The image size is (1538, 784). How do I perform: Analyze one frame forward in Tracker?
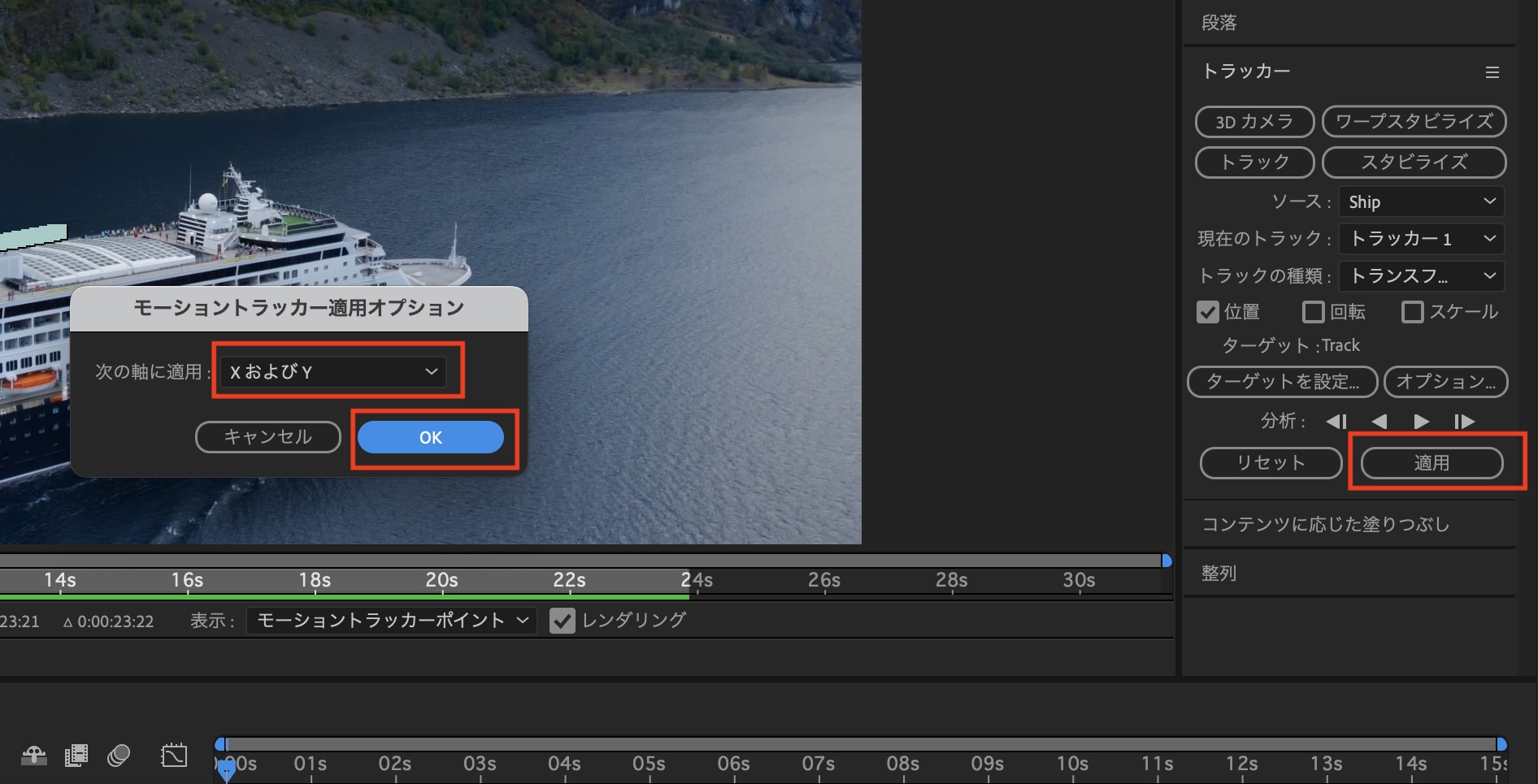click(x=1464, y=421)
